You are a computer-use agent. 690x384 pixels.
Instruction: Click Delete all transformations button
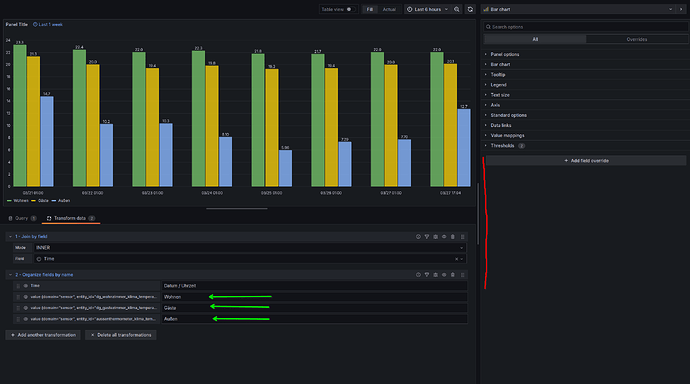point(121,335)
